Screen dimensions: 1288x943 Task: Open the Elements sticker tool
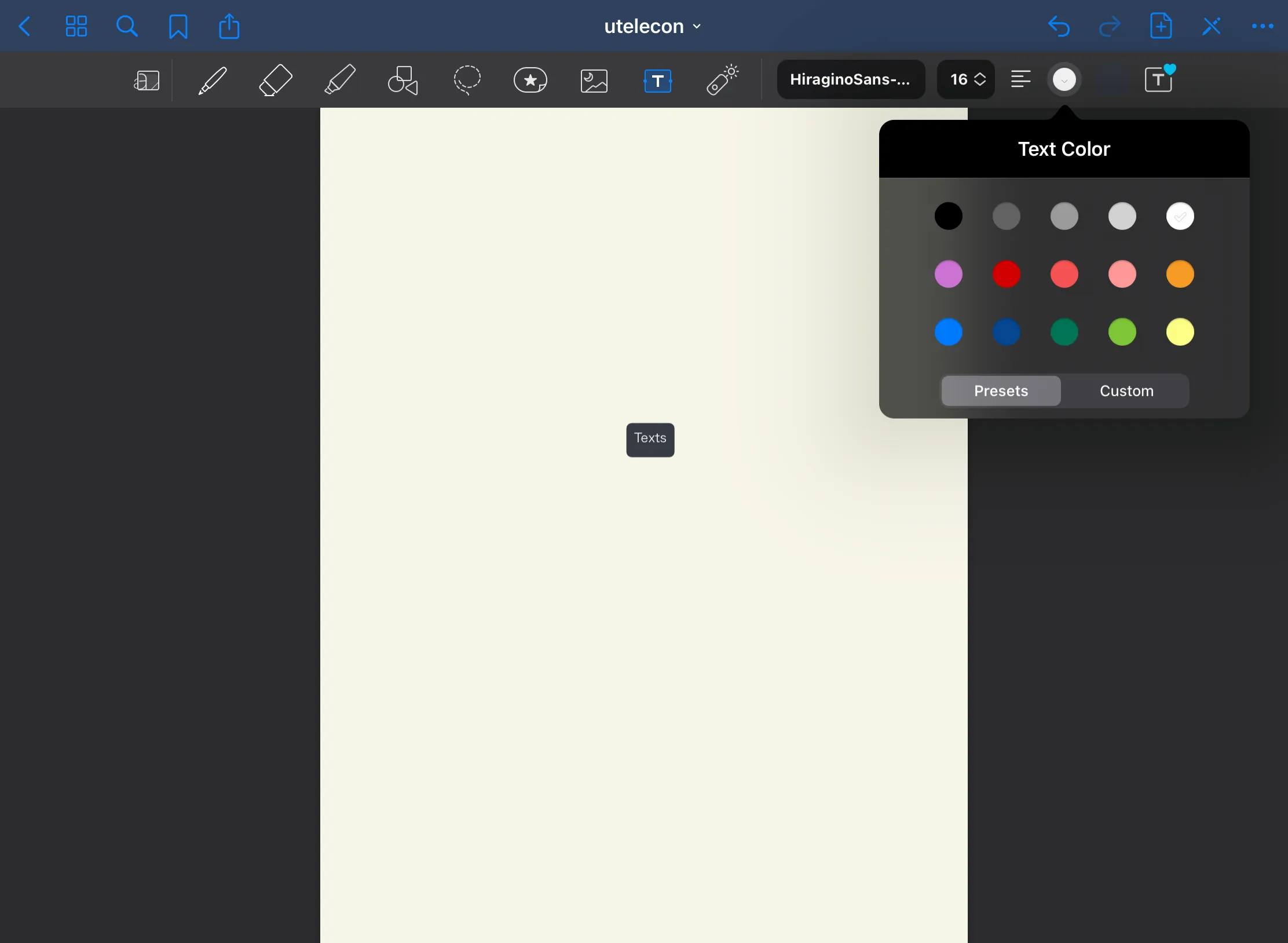(530, 80)
